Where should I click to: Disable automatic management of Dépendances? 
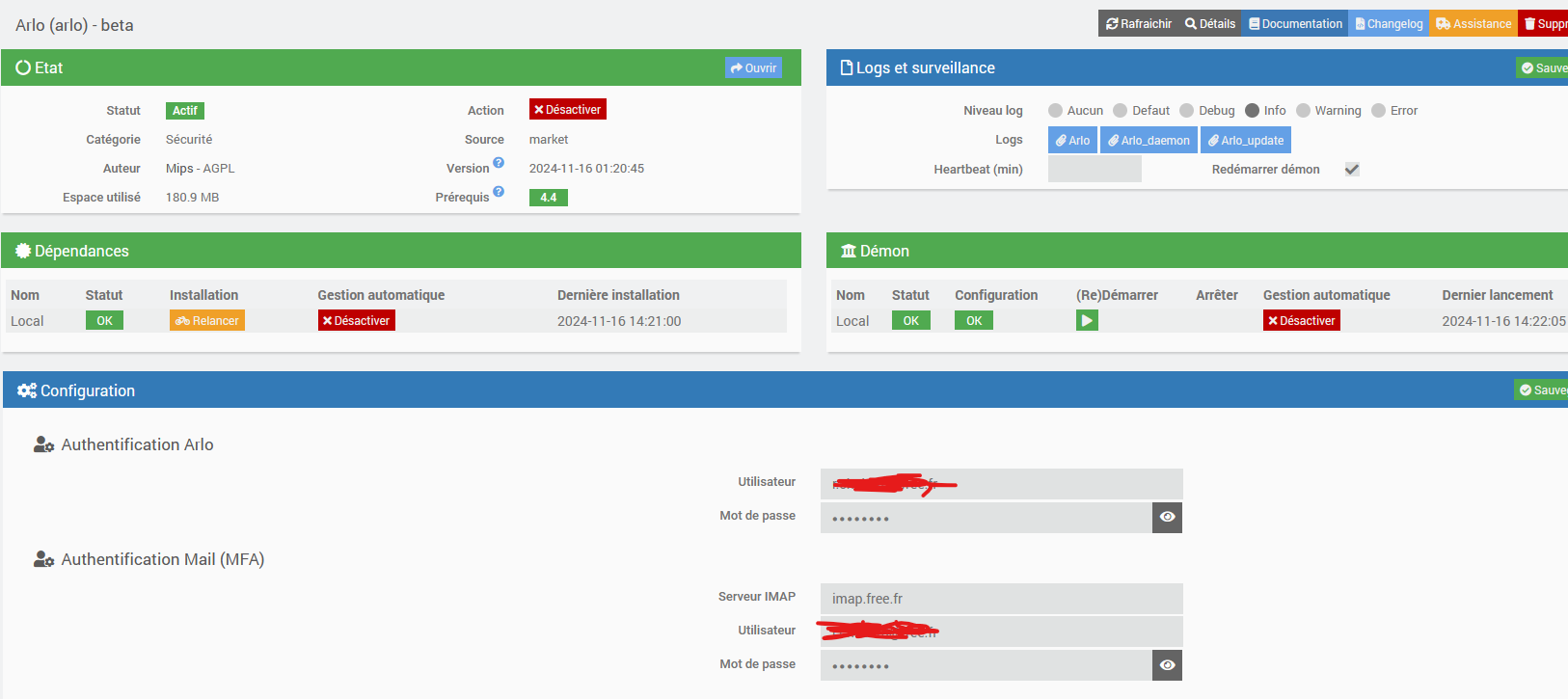click(357, 321)
